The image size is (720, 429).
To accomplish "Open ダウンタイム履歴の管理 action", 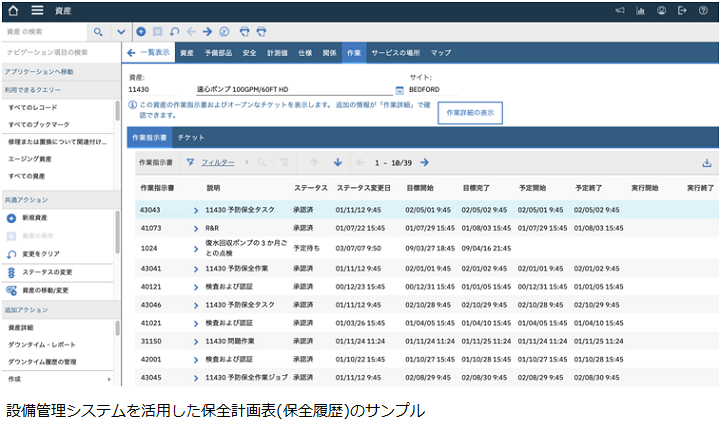I will [x=42, y=362].
